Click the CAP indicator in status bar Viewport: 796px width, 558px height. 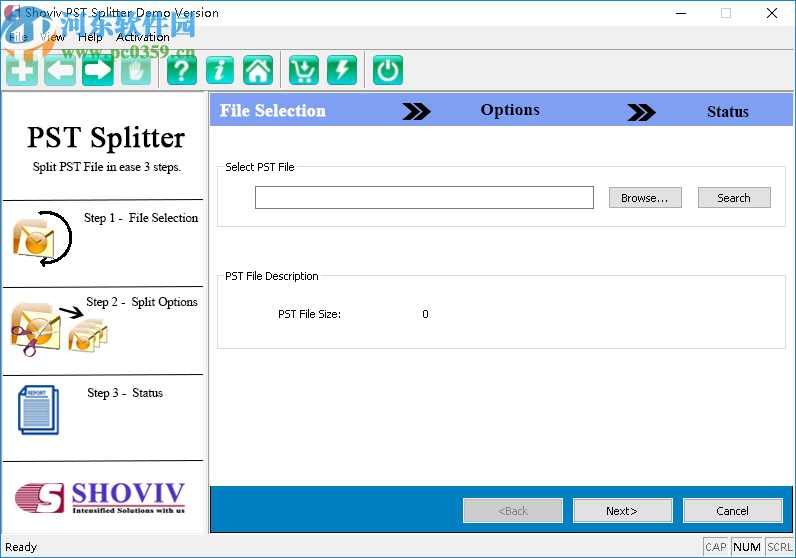[716, 547]
